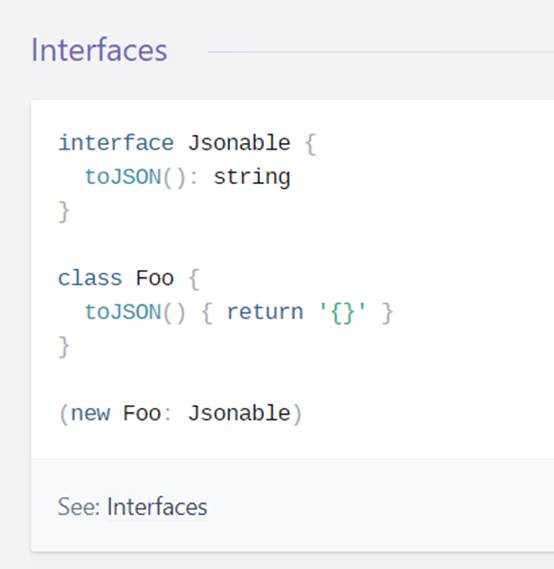Screen dimensions: 554x569
Task: Click the closing parenthesis after Jsonable
Action: (x=297, y=414)
